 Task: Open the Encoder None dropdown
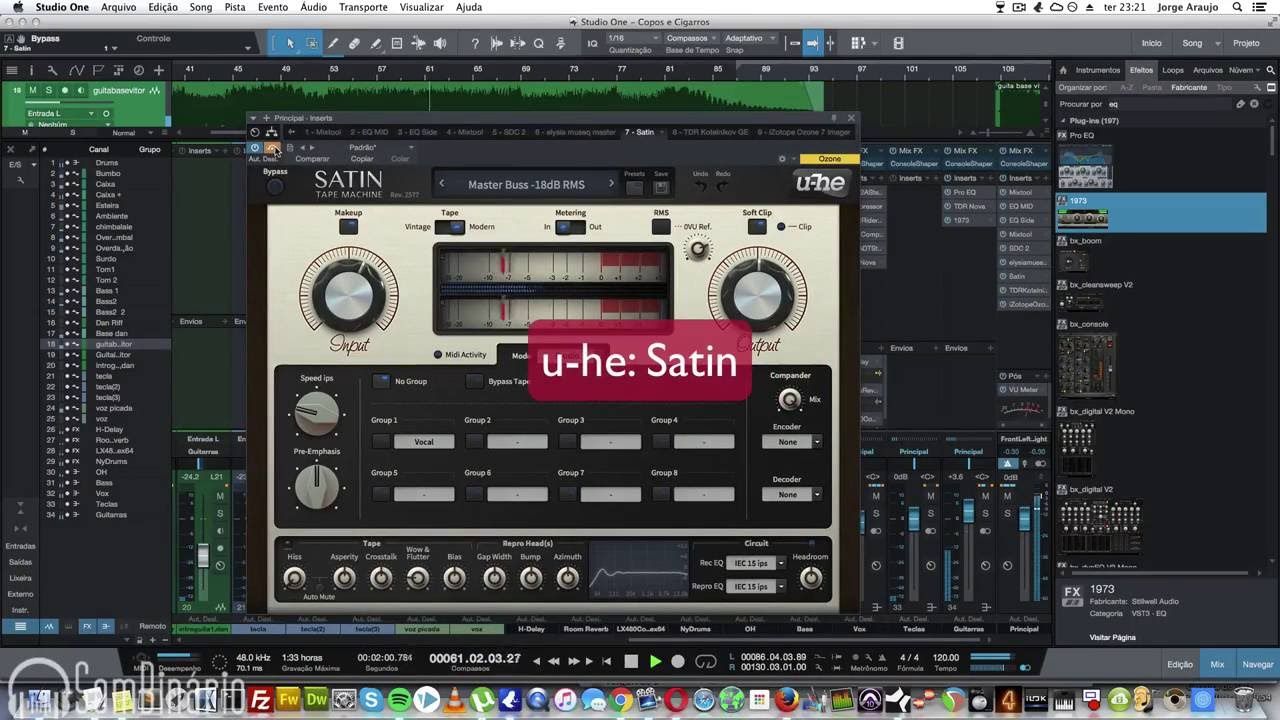click(794, 442)
